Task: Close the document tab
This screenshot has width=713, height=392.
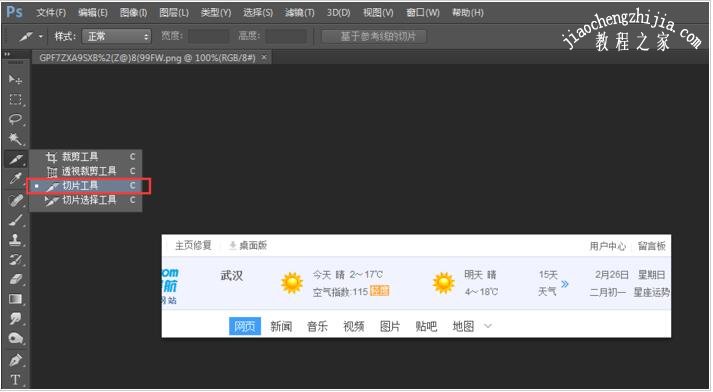Action: (x=264, y=58)
